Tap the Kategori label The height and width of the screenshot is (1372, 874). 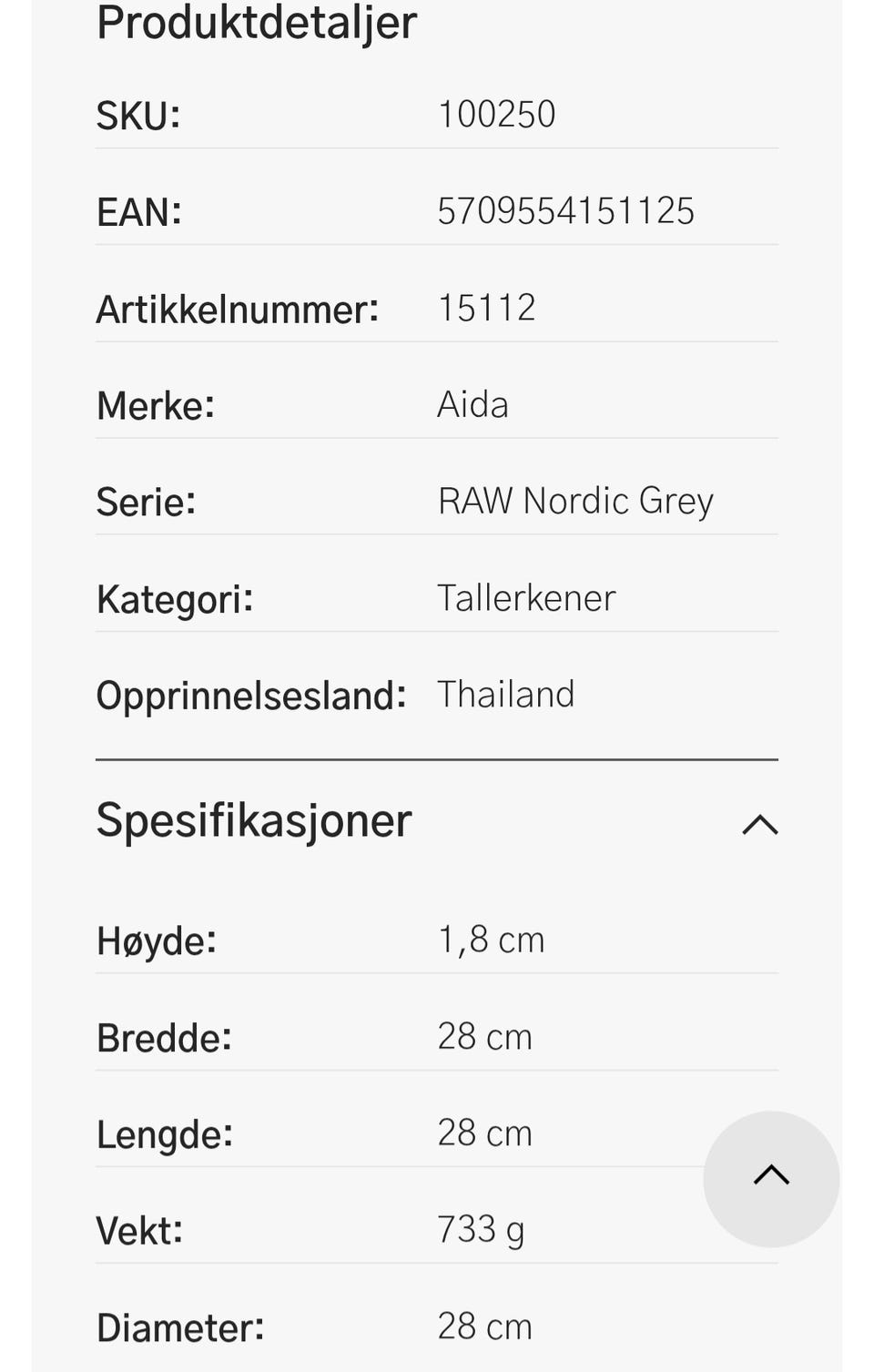175,600
